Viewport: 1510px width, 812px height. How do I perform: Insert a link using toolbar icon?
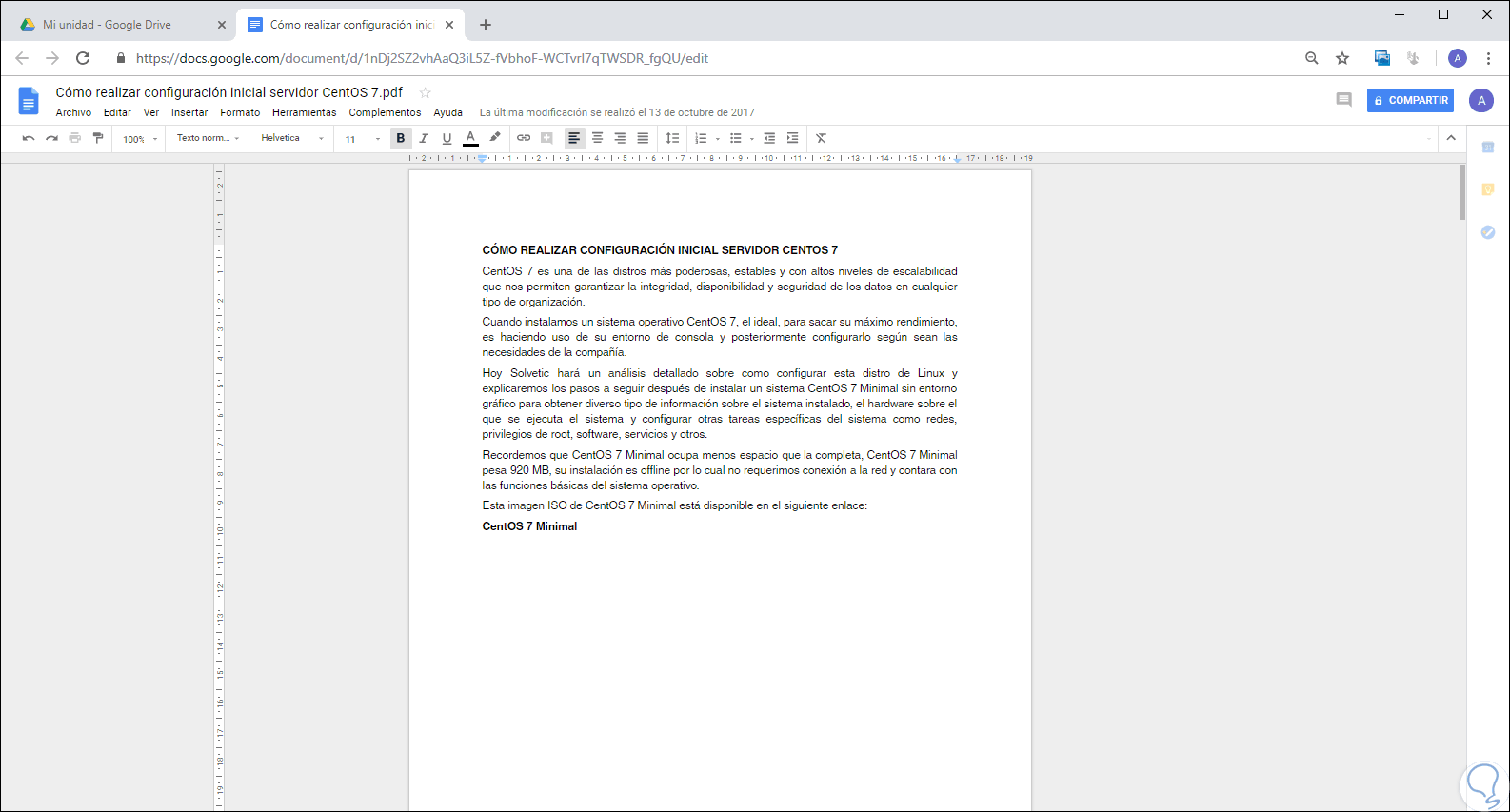(524, 138)
